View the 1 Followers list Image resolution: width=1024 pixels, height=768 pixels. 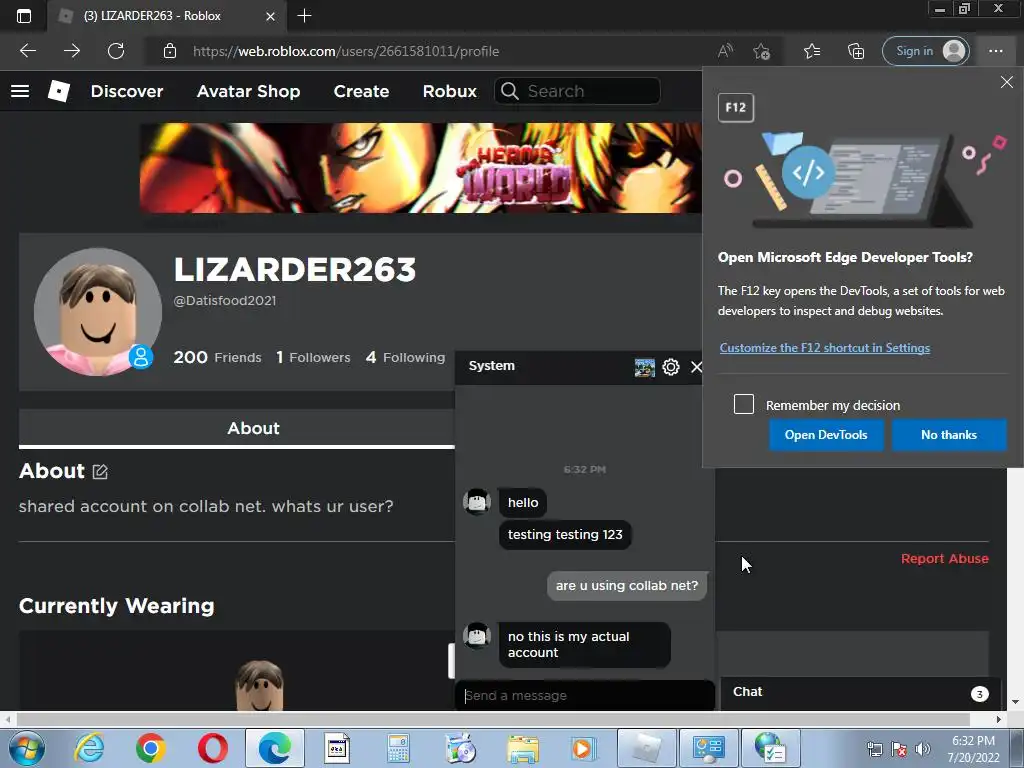pos(313,357)
